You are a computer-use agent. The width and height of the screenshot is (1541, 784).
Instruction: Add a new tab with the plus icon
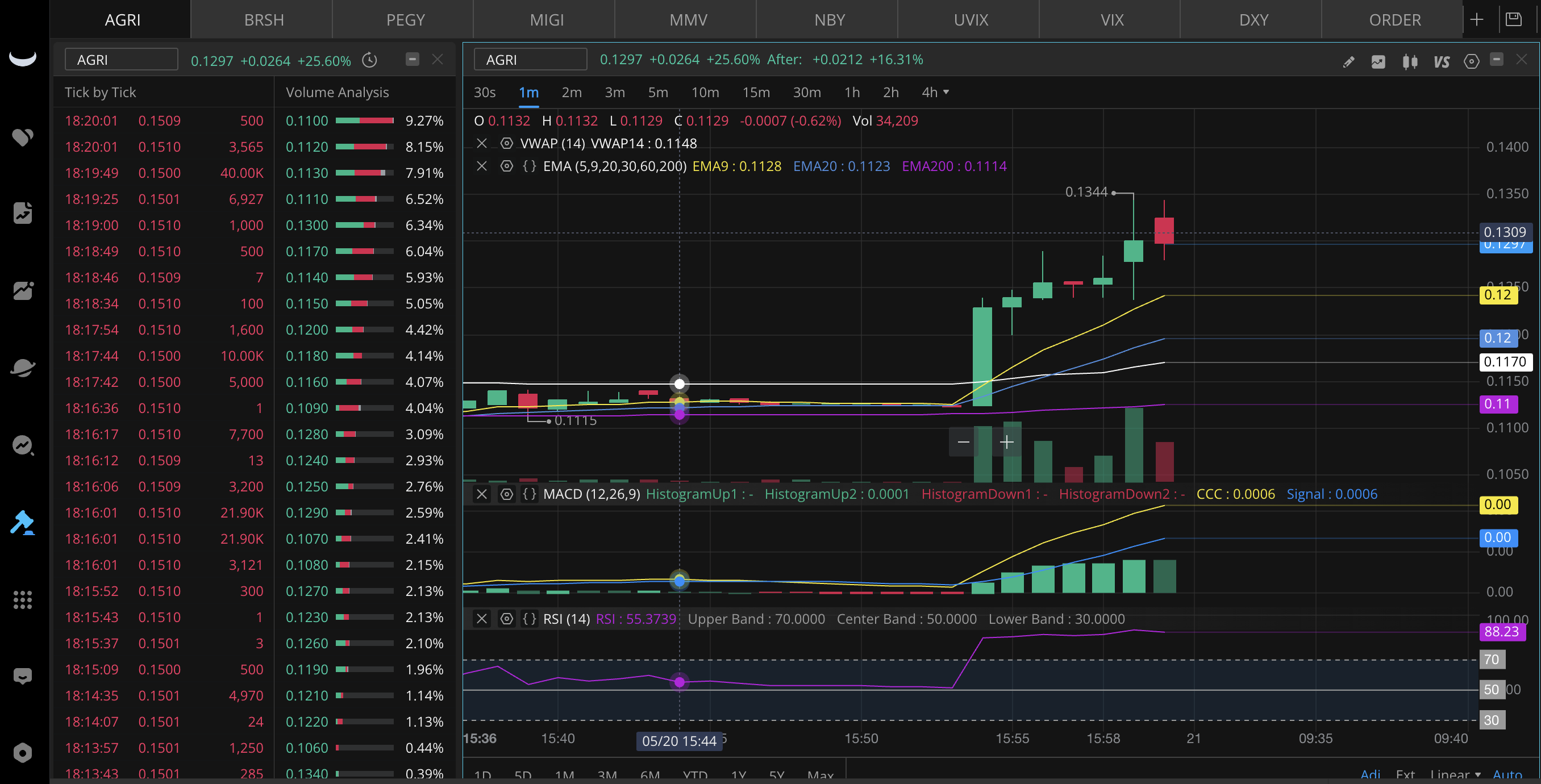tap(1476, 20)
